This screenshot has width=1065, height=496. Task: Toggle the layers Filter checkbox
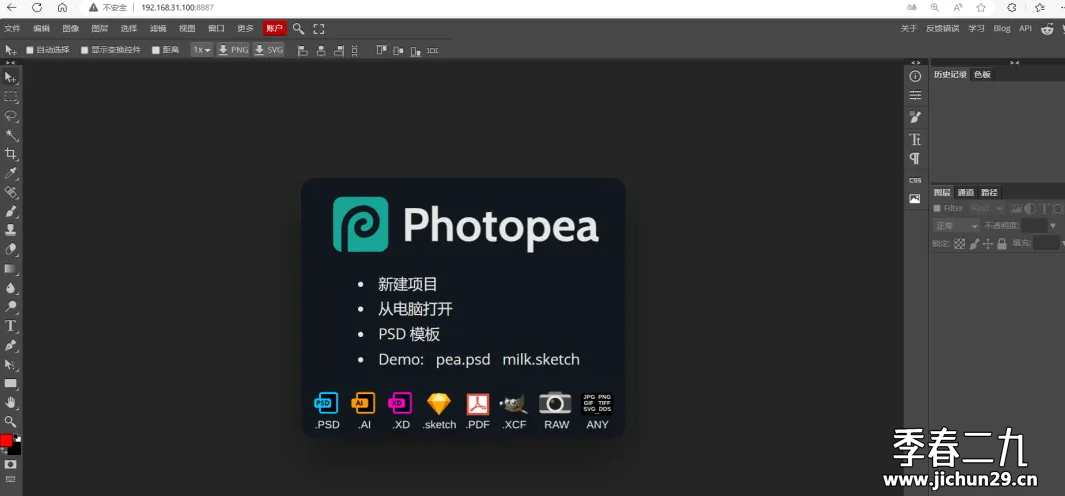[937, 209]
